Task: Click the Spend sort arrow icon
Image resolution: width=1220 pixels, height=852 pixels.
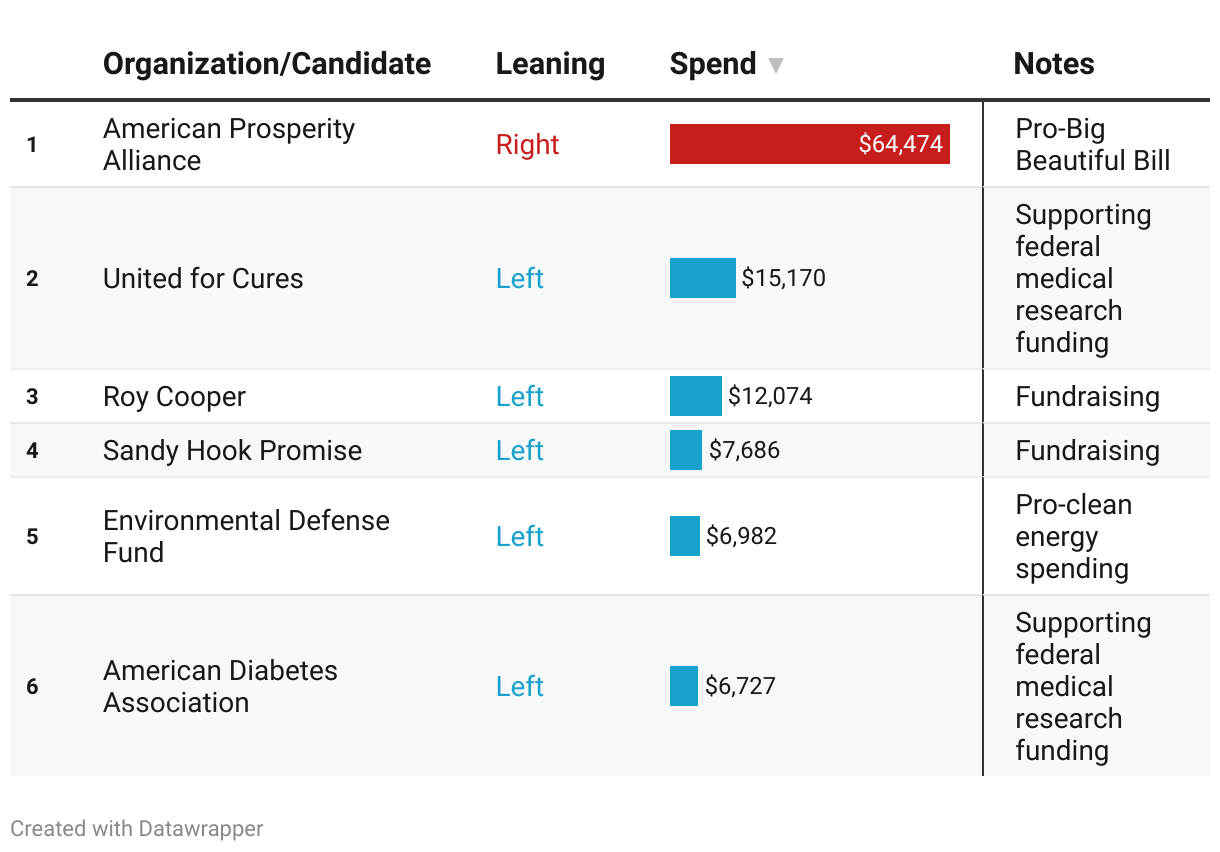Action: point(775,66)
